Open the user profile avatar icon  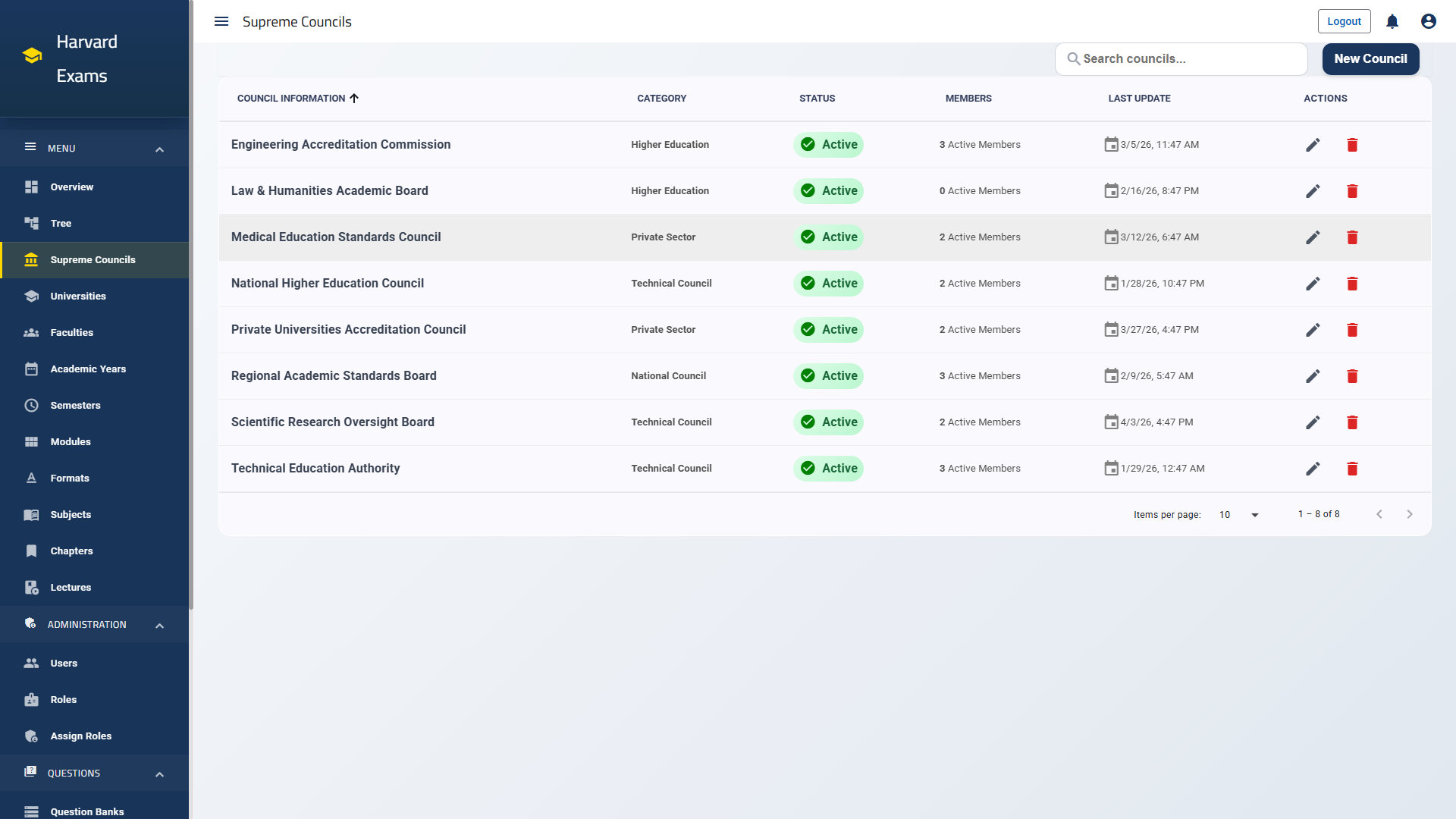[x=1428, y=21]
